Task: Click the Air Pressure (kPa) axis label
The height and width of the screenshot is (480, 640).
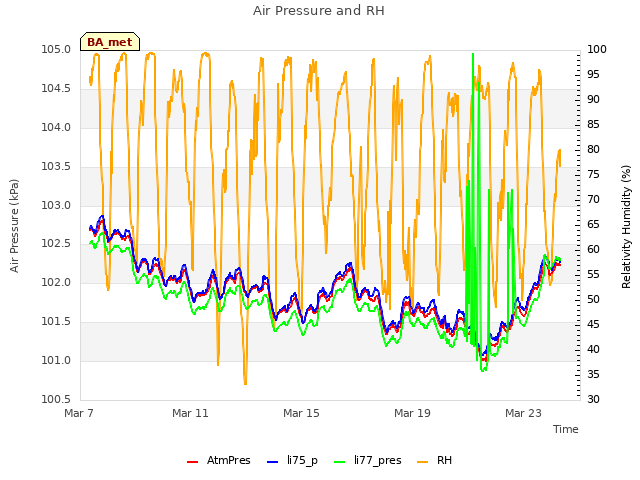Action: click(x=14, y=226)
